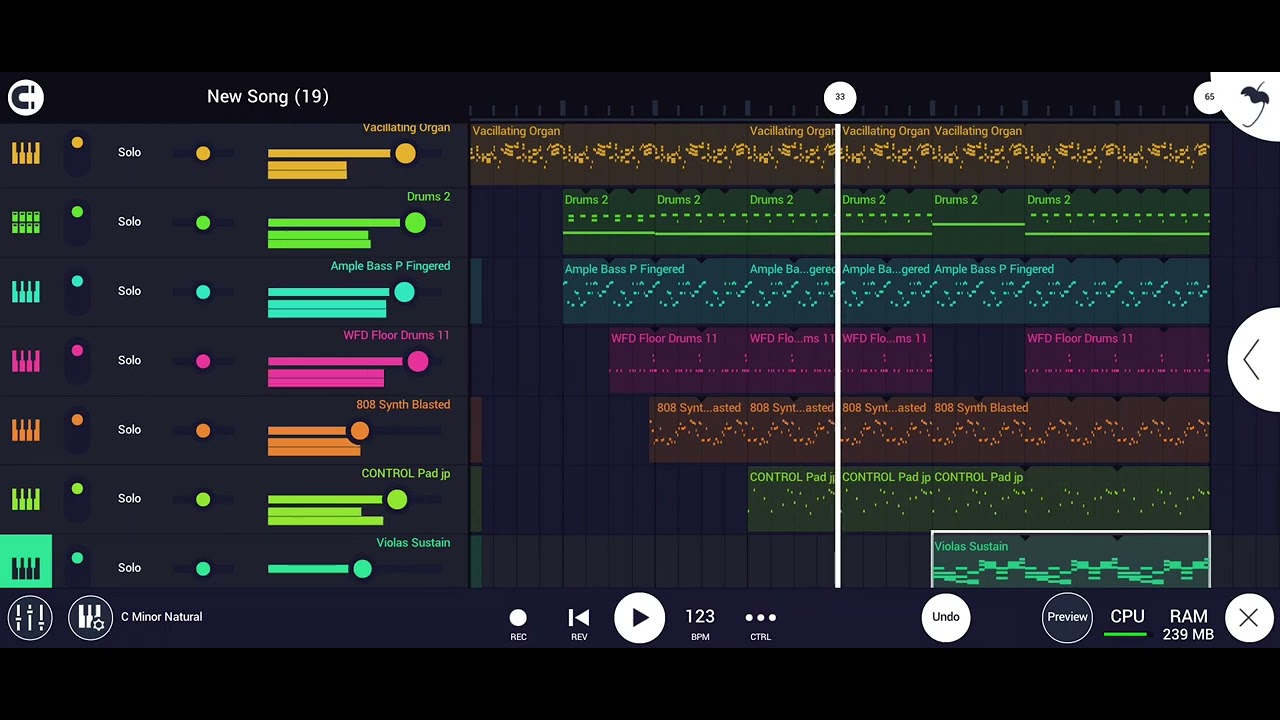Select the first Drums 2 clip
The width and height of the screenshot is (1280, 720).
[x=608, y=222]
